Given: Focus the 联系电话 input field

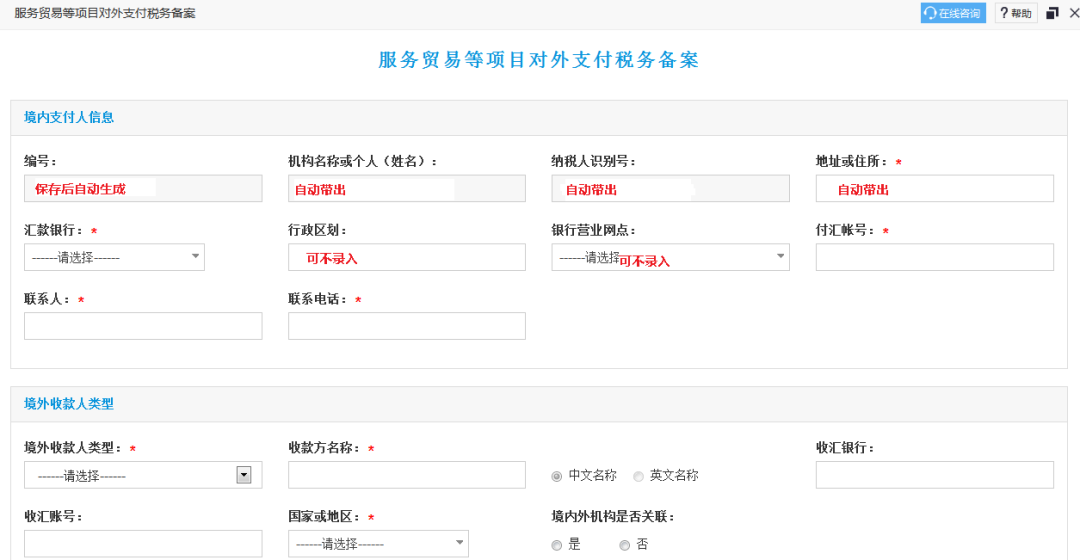Looking at the screenshot, I should [x=407, y=326].
